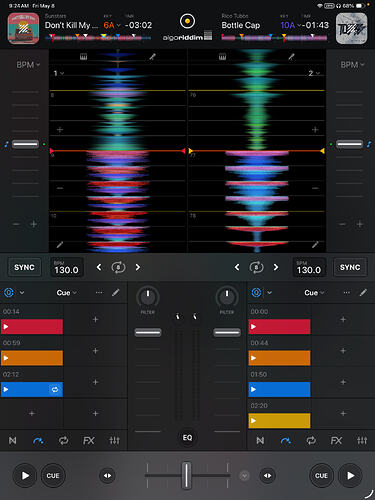The height and width of the screenshot is (500, 375).
Task: Toggle deck 2 key lock music note
Action: point(369,144)
